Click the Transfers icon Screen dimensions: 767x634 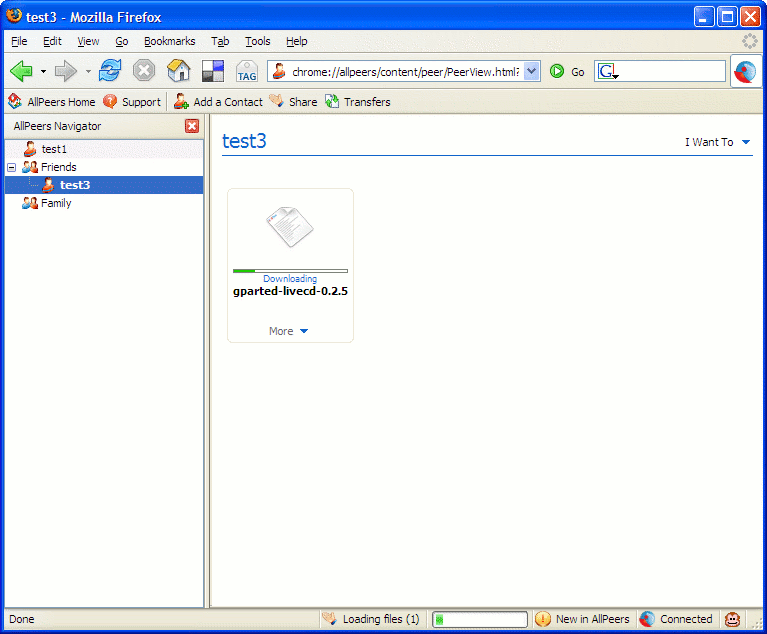332,101
